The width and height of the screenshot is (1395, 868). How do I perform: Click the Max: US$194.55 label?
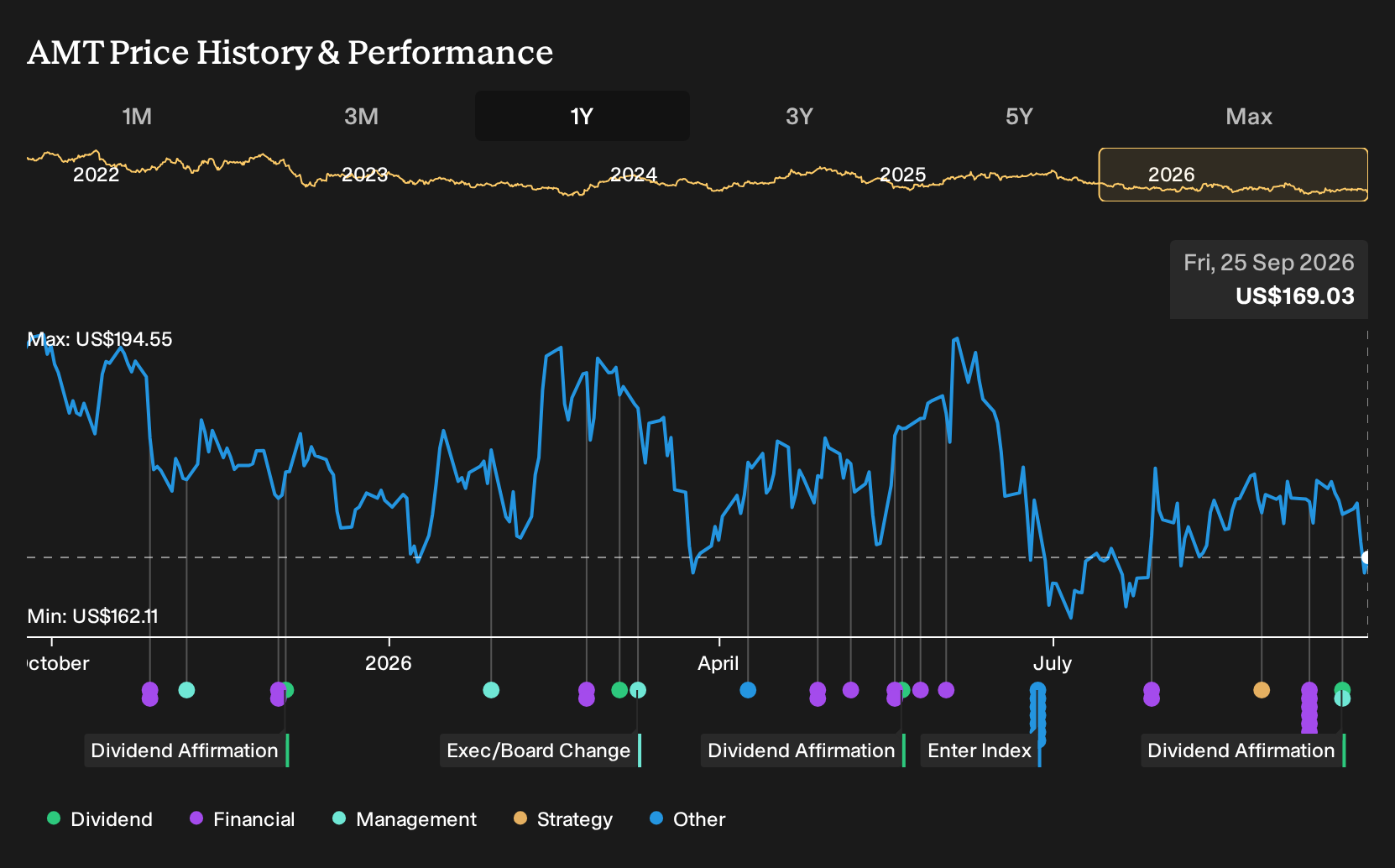[100, 339]
